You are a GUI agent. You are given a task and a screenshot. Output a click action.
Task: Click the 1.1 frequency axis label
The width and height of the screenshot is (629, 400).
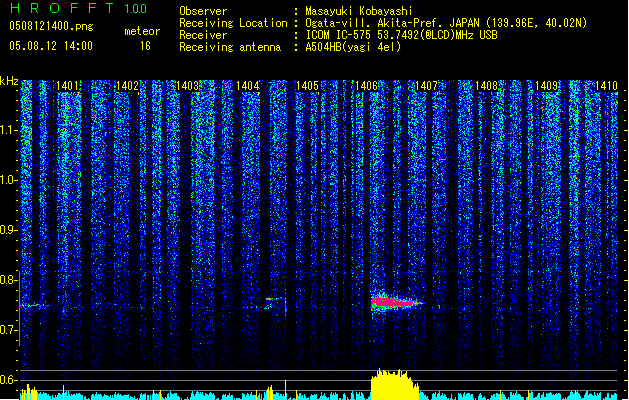pos(9,130)
